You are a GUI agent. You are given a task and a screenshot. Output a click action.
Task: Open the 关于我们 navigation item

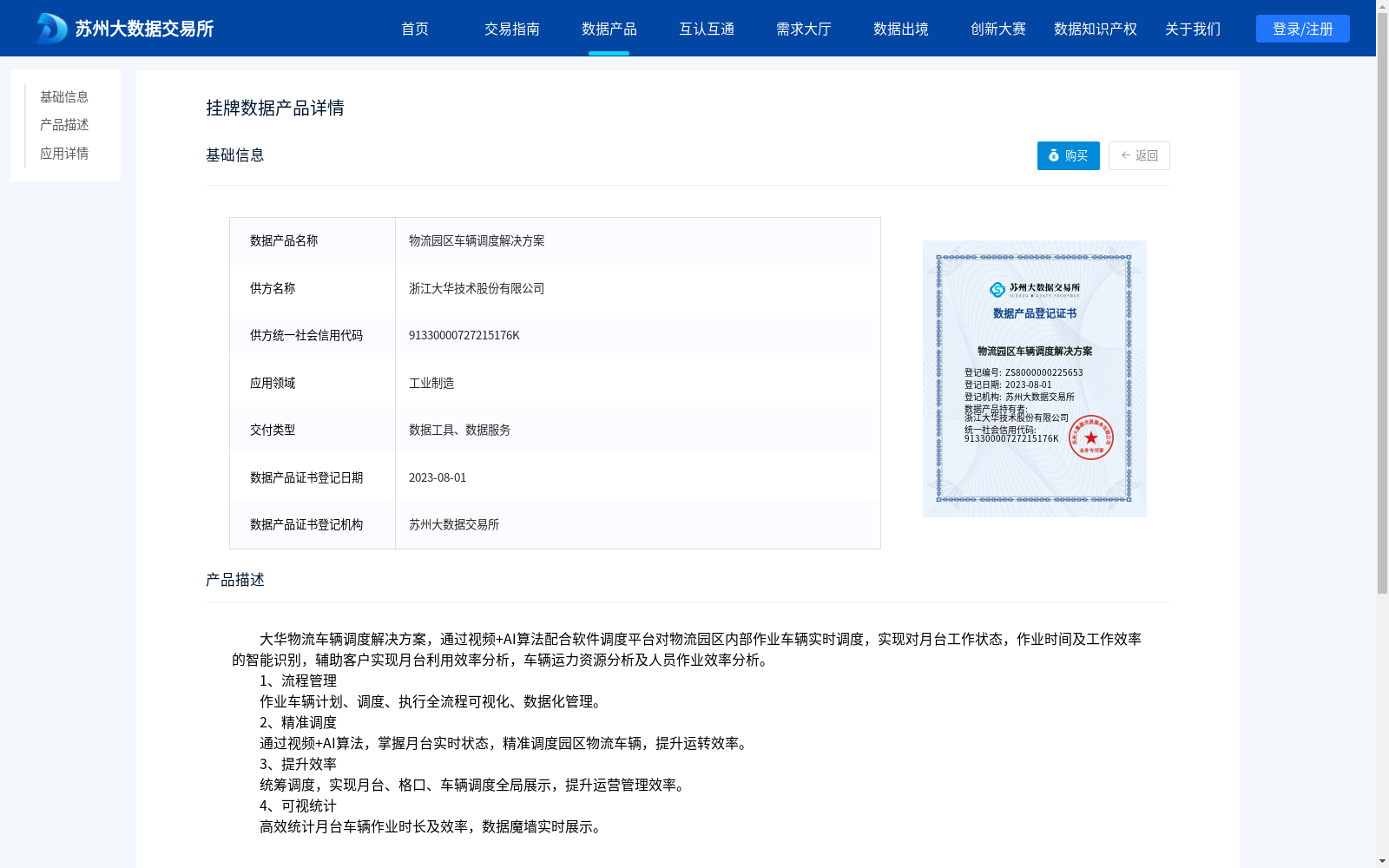coord(1193,29)
